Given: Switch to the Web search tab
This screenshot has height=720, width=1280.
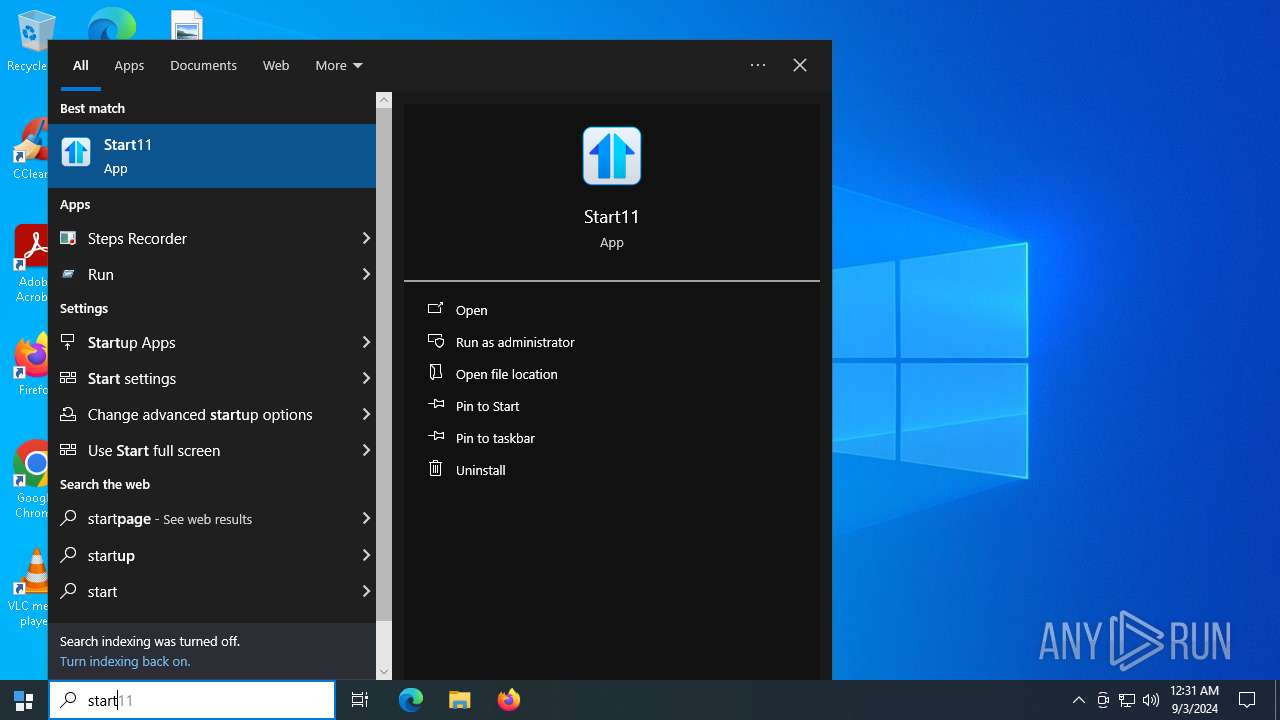Looking at the screenshot, I should coord(276,65).
